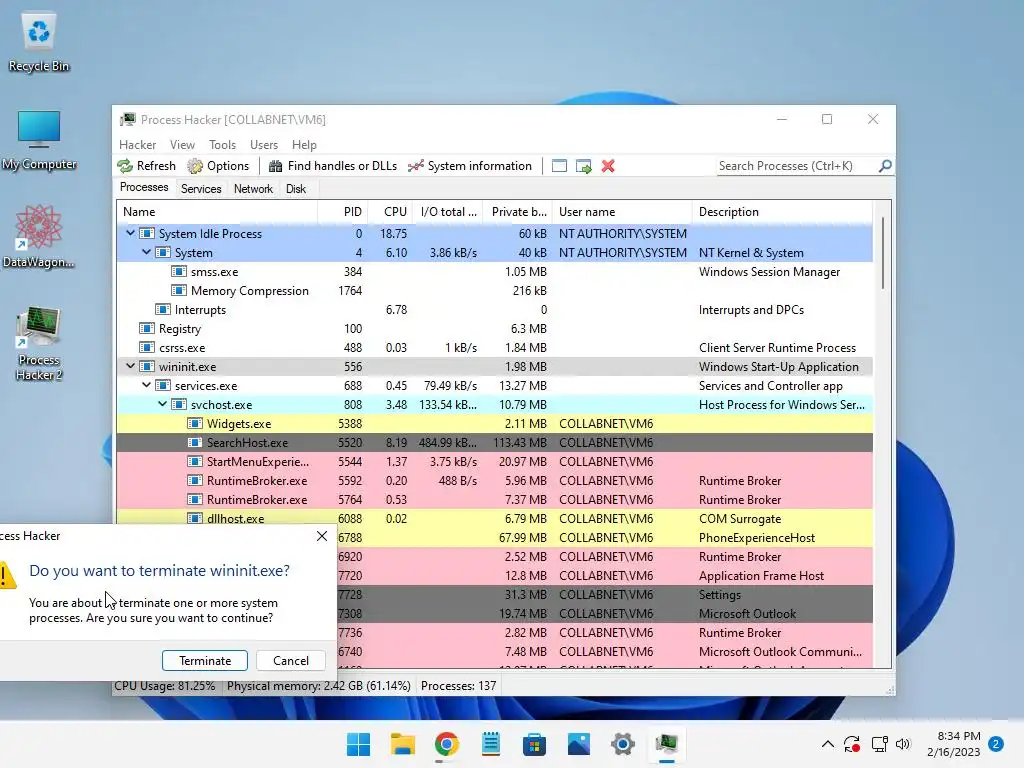Screen dimensions: 1024x768
Task: Open Settings gear in taskbar
Action: pyautogui.click(x=622, y=744)
